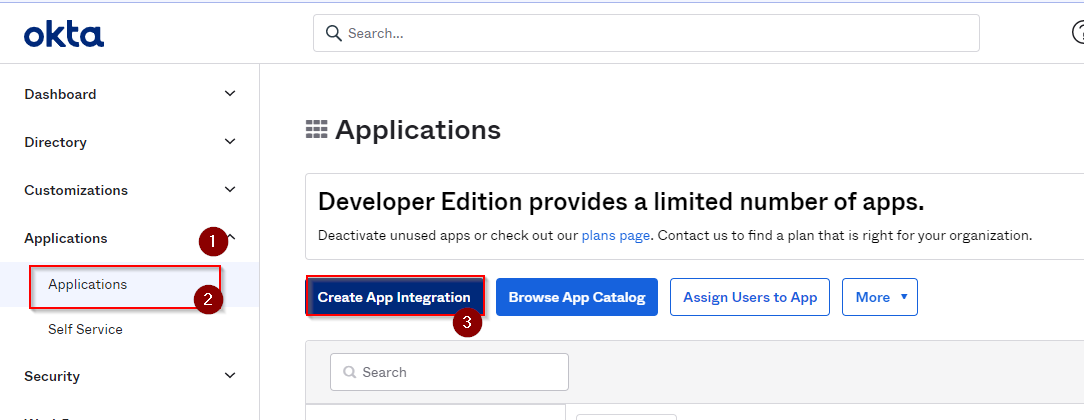Click the red step 1 badge
The image size is (1084, 420).
tap(211, 240)
